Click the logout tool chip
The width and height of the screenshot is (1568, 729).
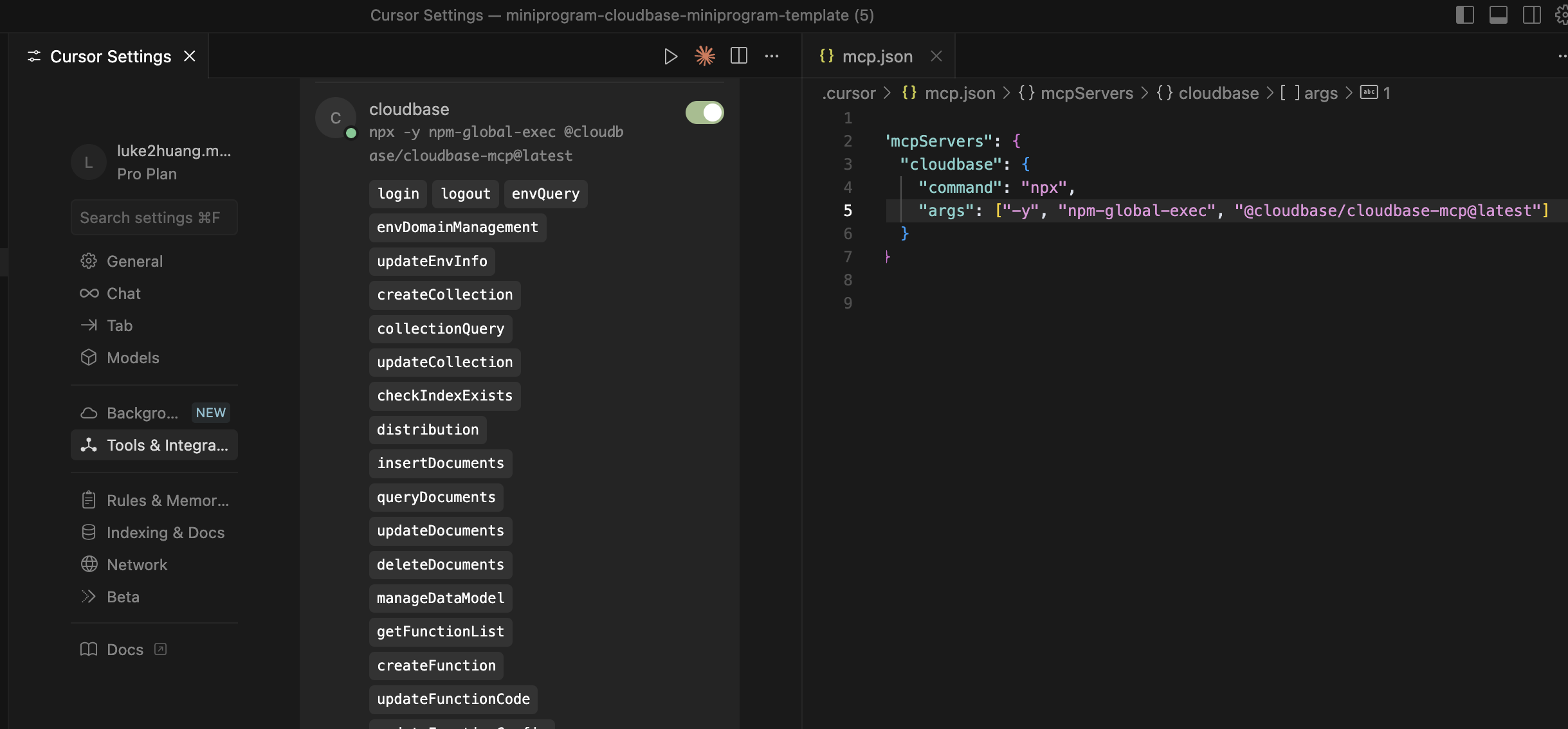[x=466, y=194]
